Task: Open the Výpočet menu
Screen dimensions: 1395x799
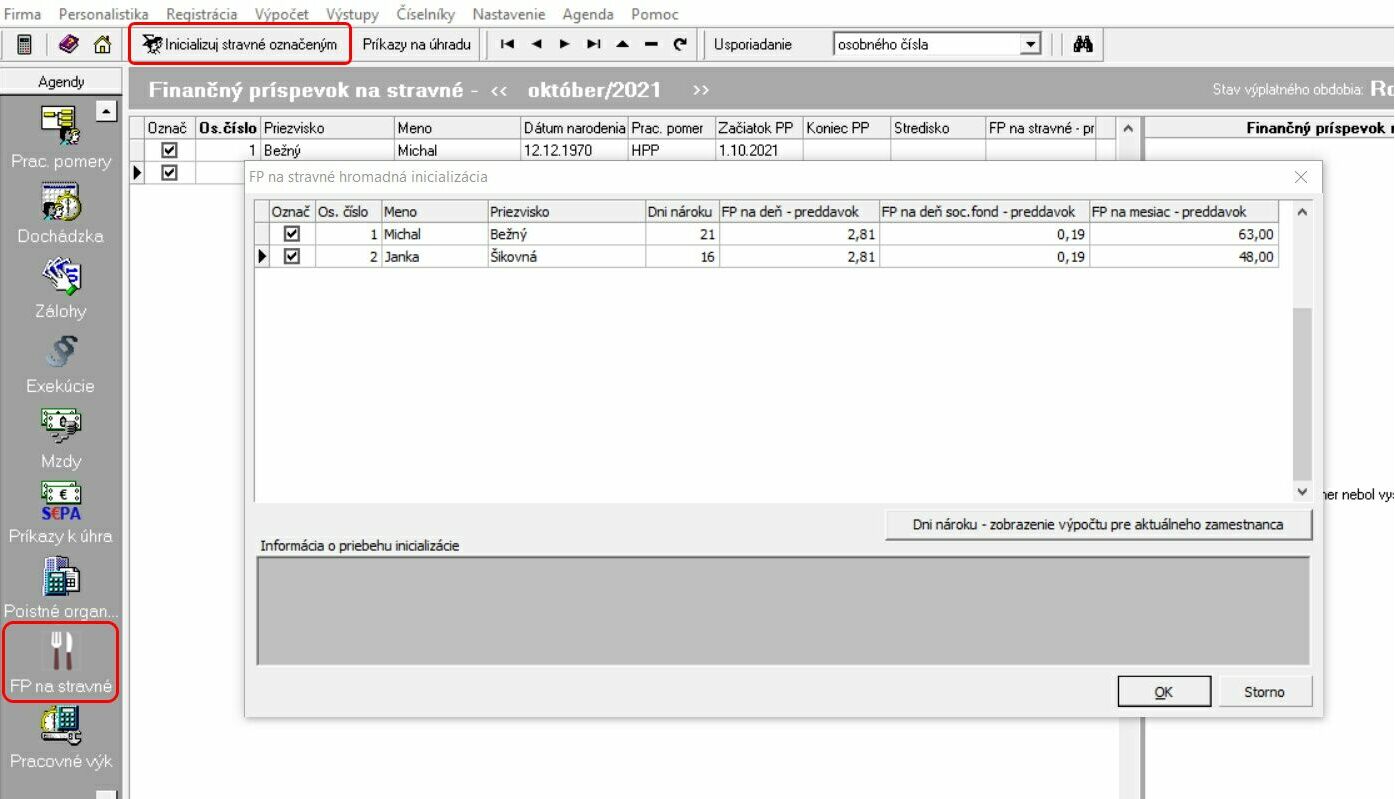Action: [282, 14]
